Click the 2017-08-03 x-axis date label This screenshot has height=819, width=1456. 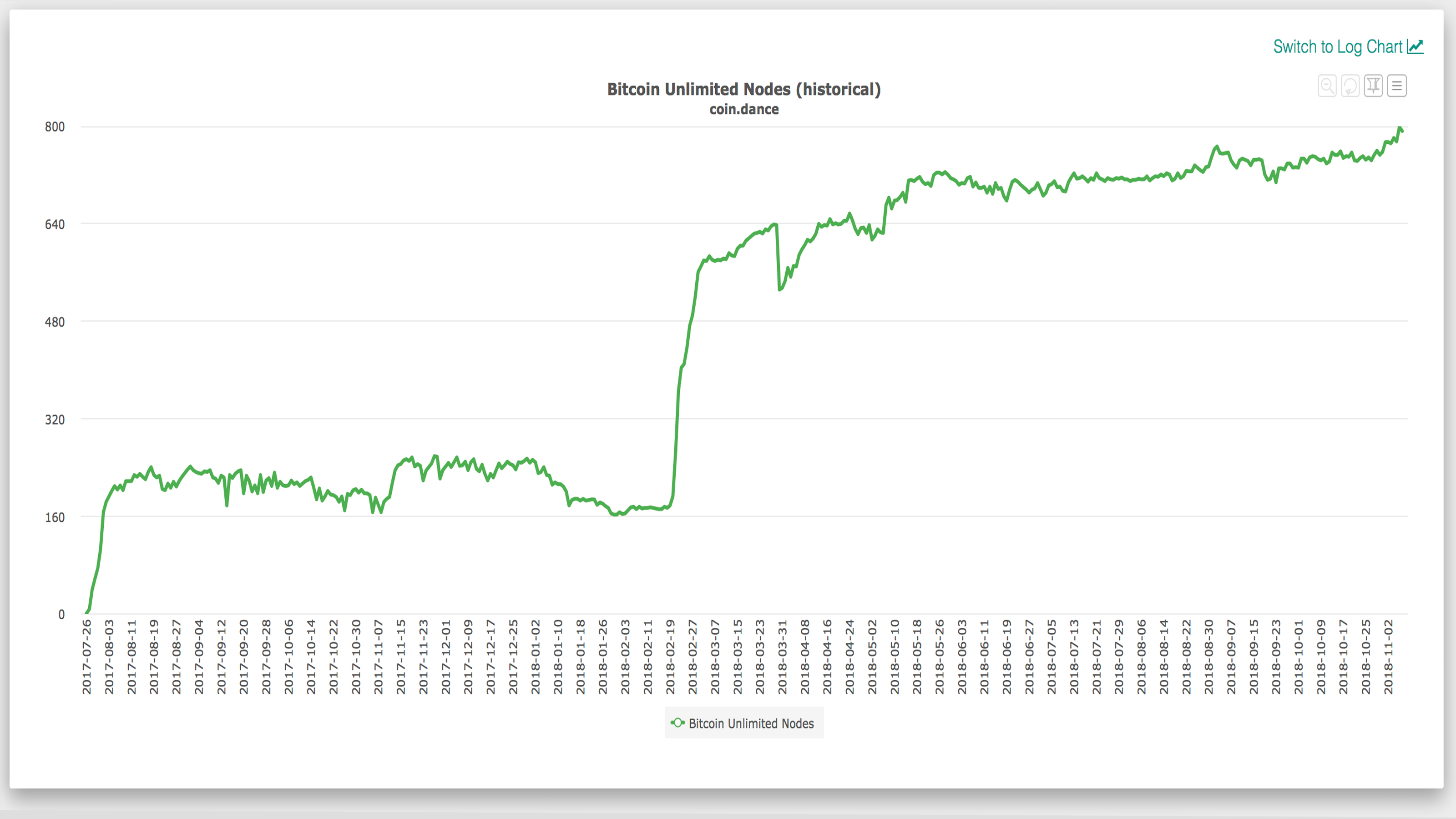pos(109,657)
